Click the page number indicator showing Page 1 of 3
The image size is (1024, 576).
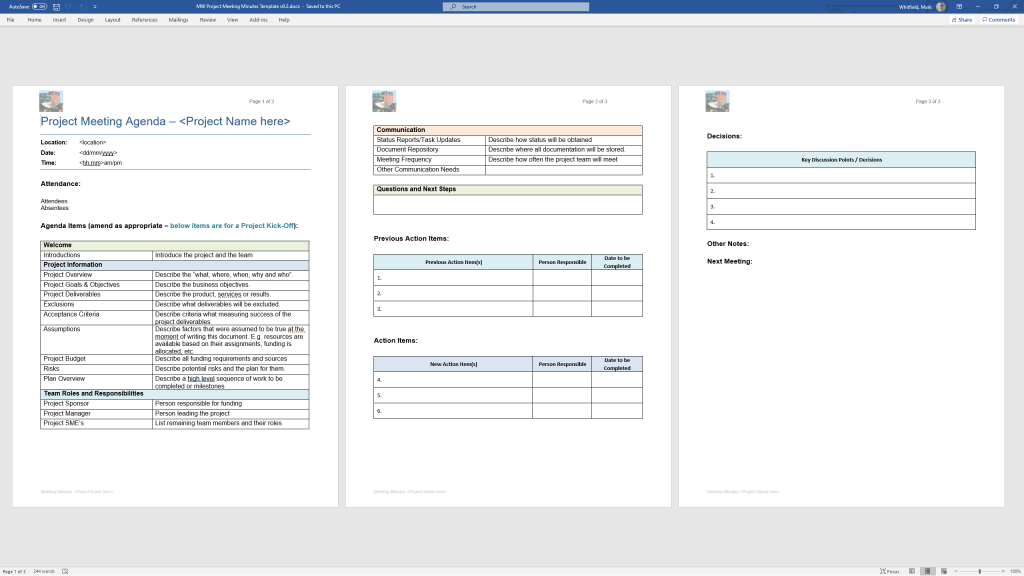14,570
